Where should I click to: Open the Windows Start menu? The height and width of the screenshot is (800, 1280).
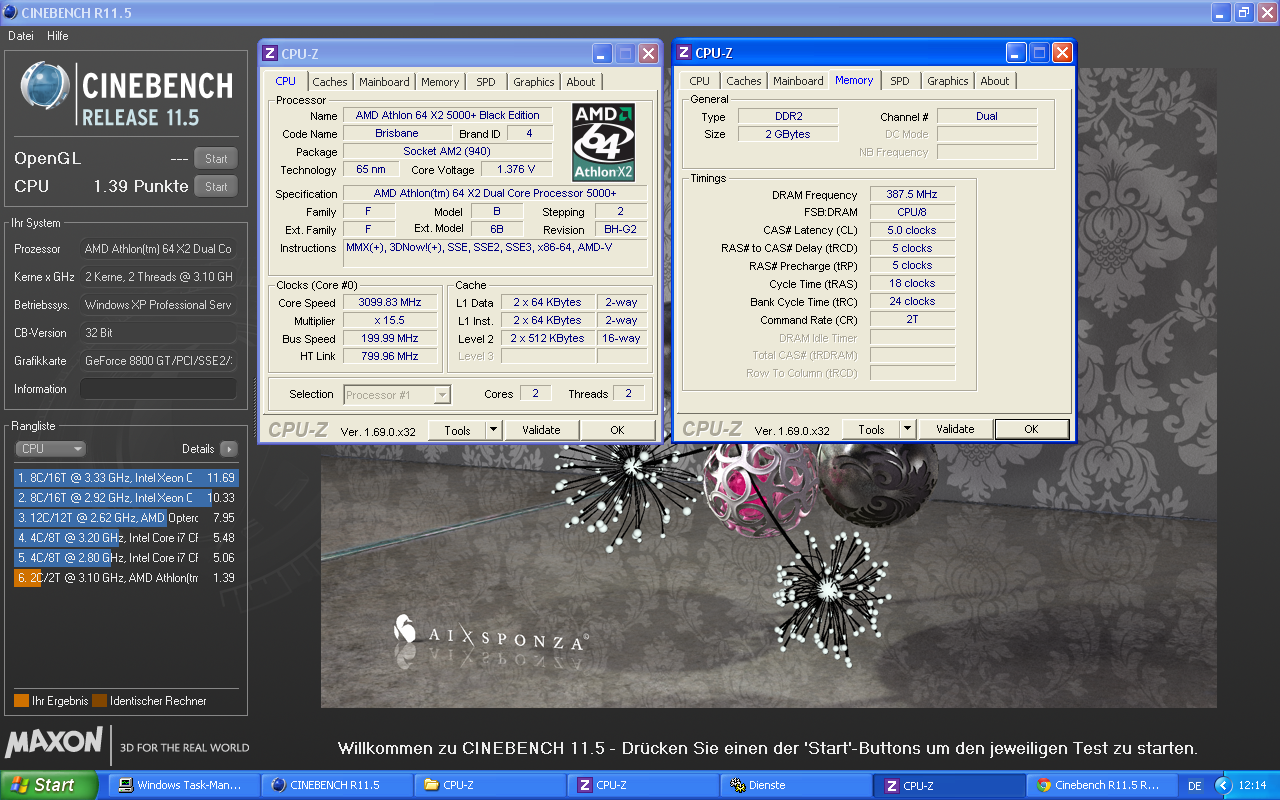[x=49, y=785]
